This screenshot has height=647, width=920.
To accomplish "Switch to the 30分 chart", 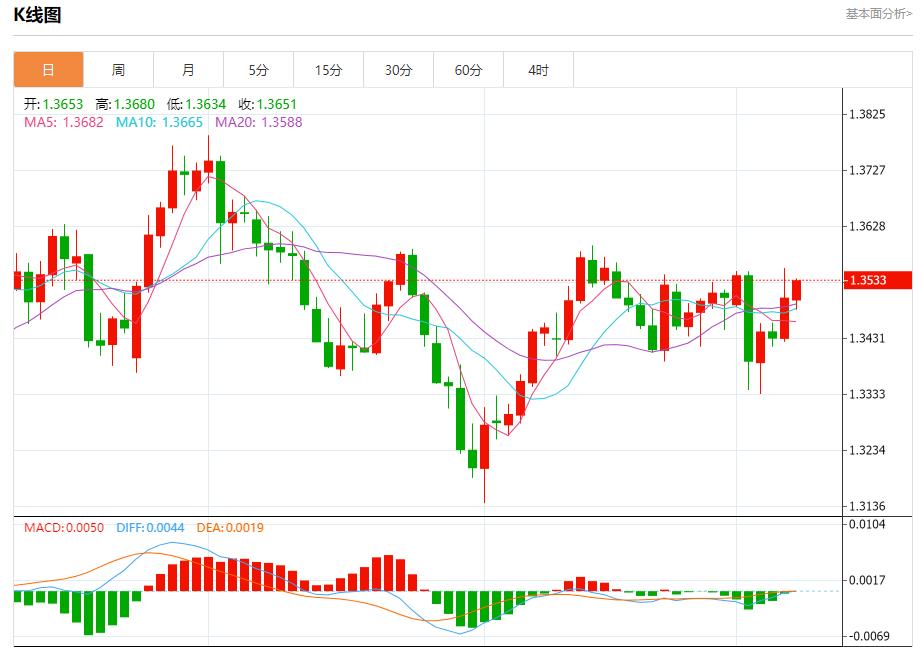I will tap(397, 70).
